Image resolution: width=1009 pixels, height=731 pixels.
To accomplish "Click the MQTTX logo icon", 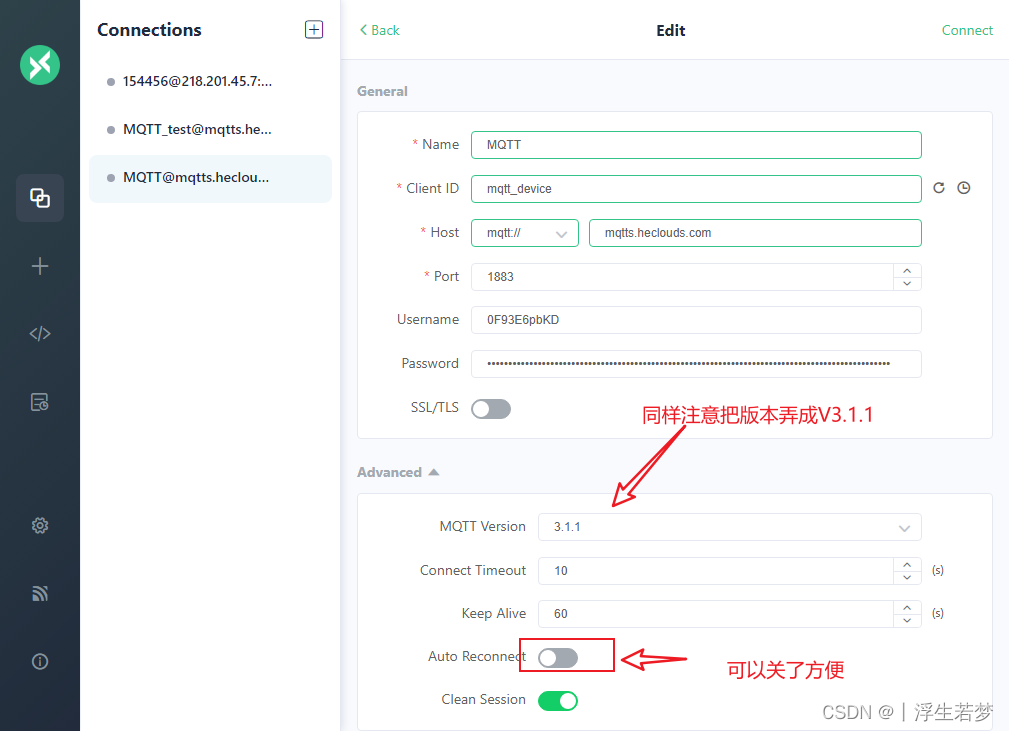I will click(40, 65).
